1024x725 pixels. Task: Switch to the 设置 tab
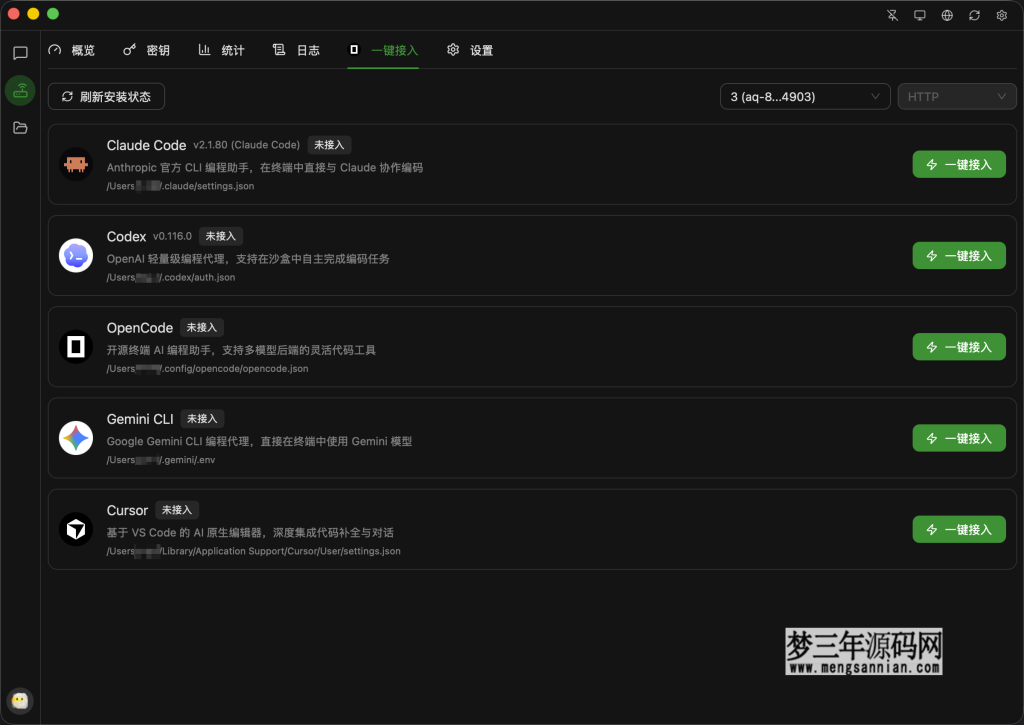470,50
